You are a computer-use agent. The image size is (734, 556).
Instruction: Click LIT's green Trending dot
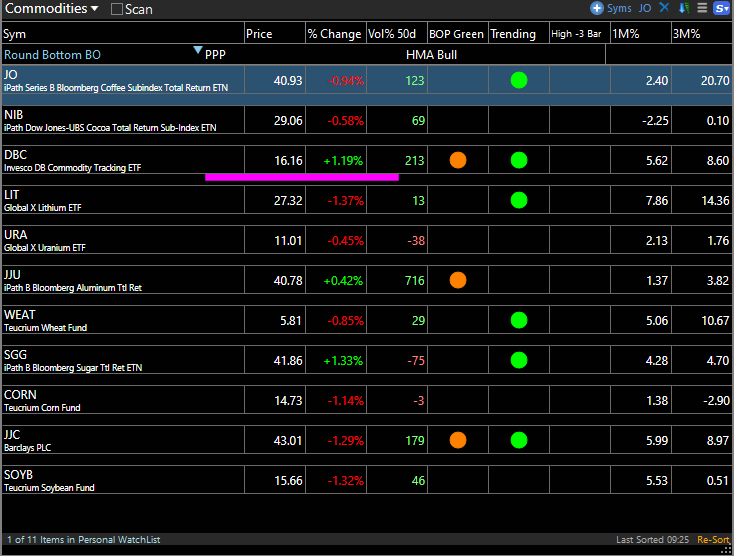coord(519,200)
